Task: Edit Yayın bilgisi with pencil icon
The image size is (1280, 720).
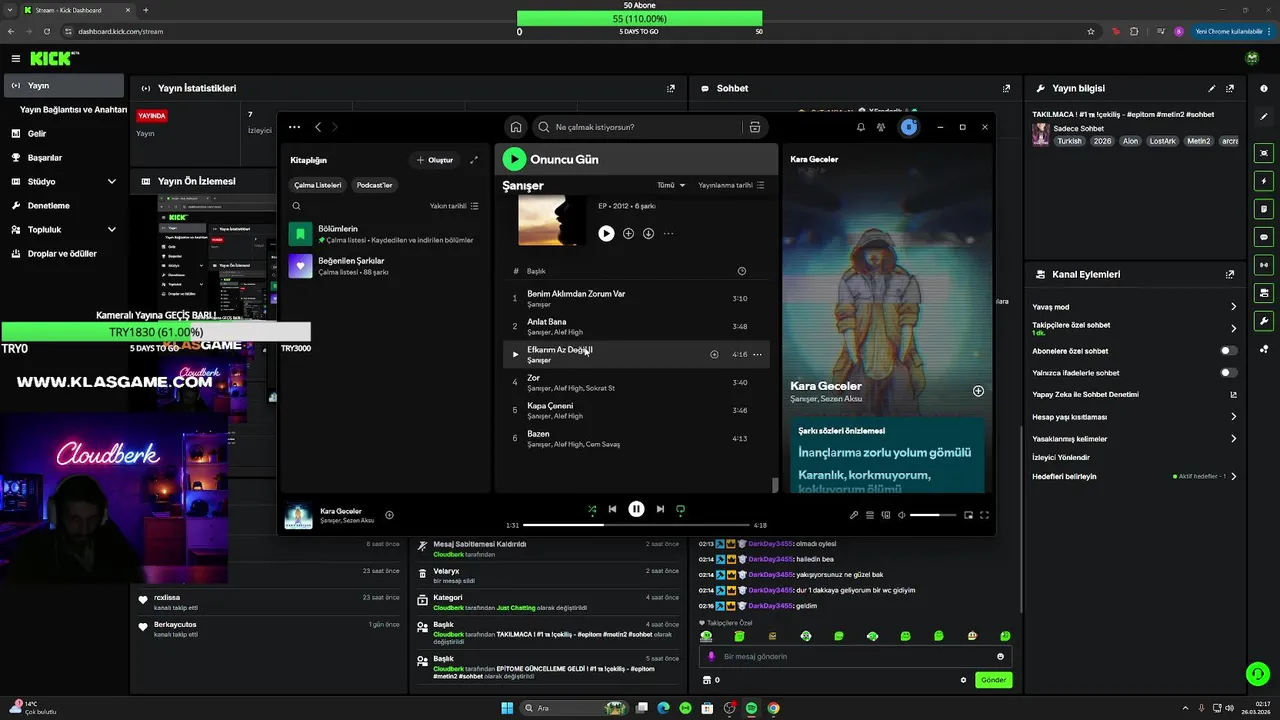Action: point(1212,89)
